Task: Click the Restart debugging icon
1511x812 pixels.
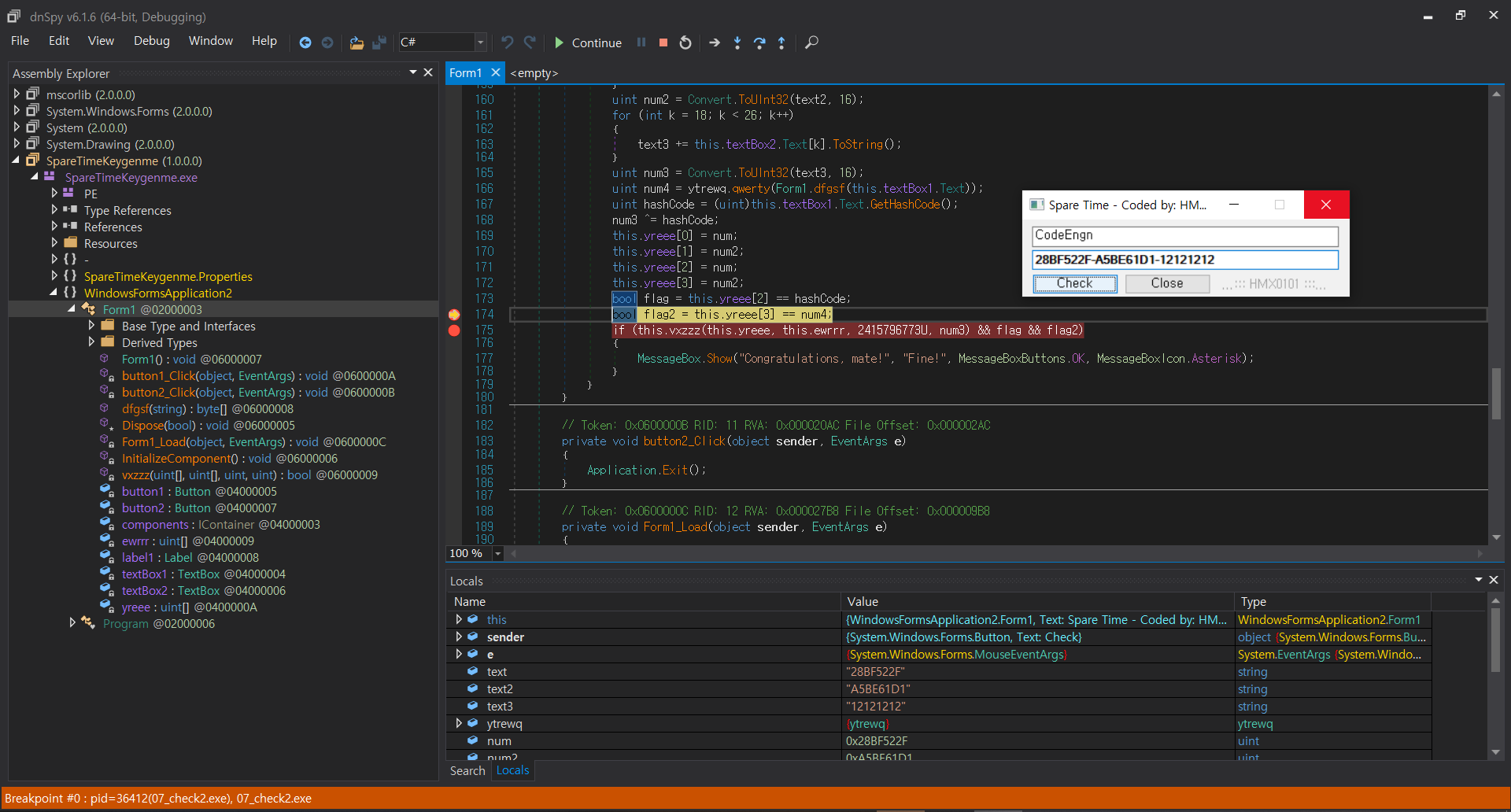Action: pos(685,42)
